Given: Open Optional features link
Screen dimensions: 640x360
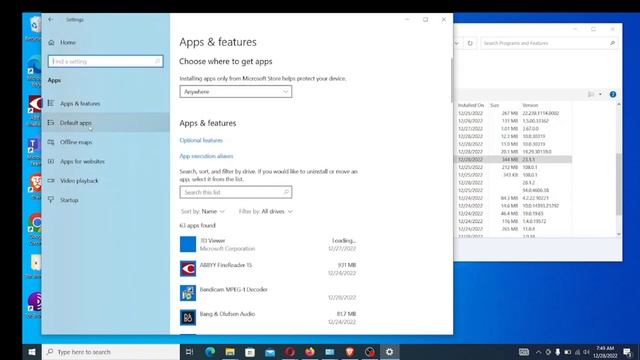Looking at the screenshot, I should coord(201,140).
